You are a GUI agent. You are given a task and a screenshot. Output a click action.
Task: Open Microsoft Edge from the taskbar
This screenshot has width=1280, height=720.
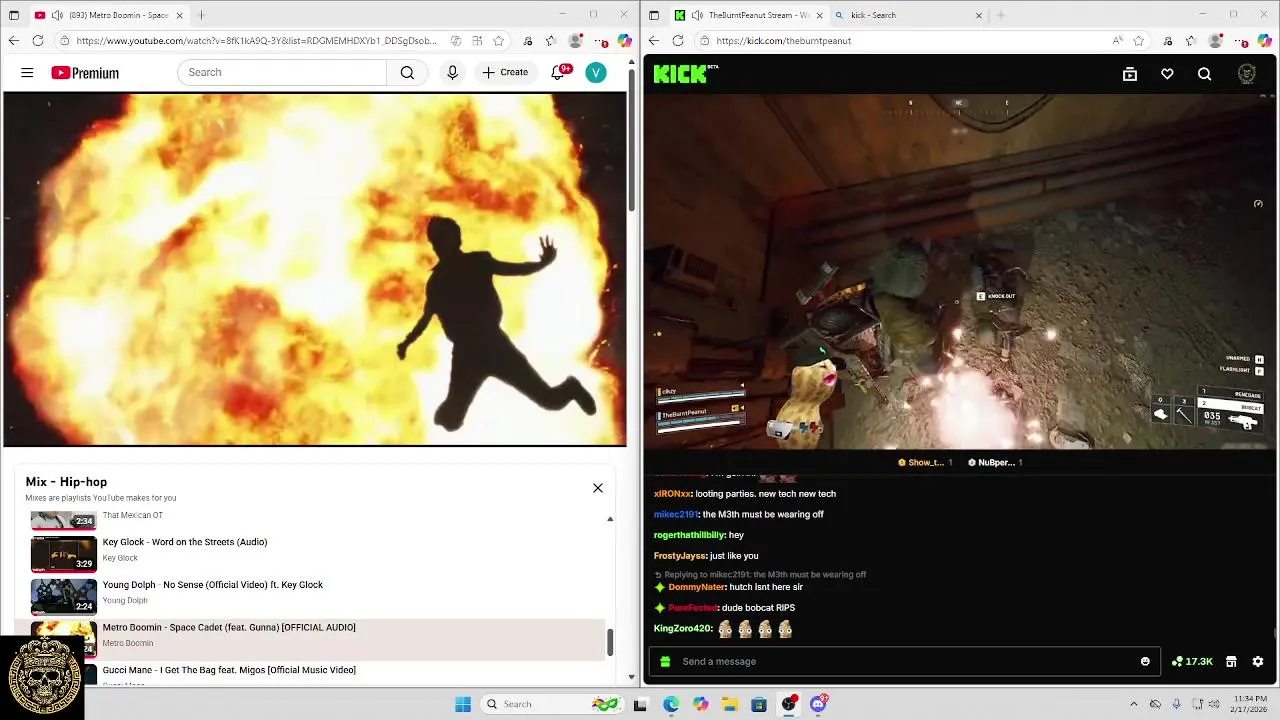point(670,704)
